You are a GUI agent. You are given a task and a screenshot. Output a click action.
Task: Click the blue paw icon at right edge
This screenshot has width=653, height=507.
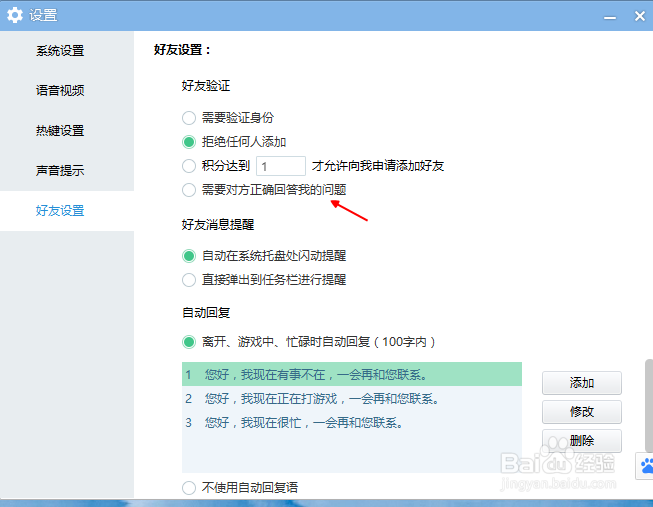647,466
